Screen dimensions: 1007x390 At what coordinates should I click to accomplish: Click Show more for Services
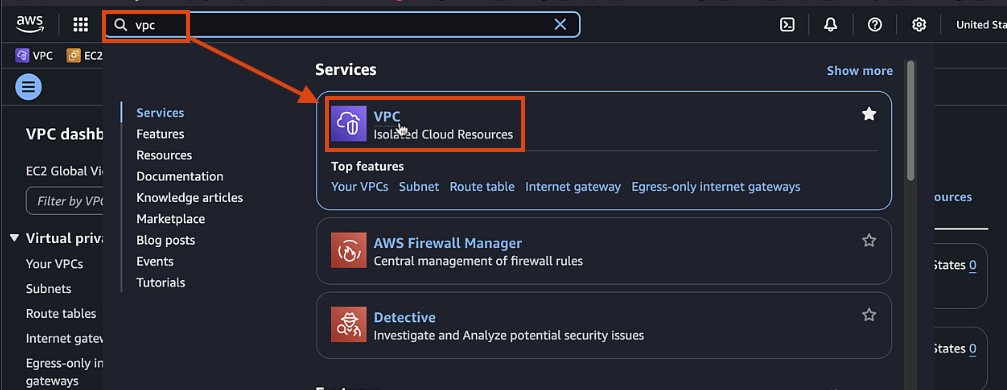click(x=859, y=71)
